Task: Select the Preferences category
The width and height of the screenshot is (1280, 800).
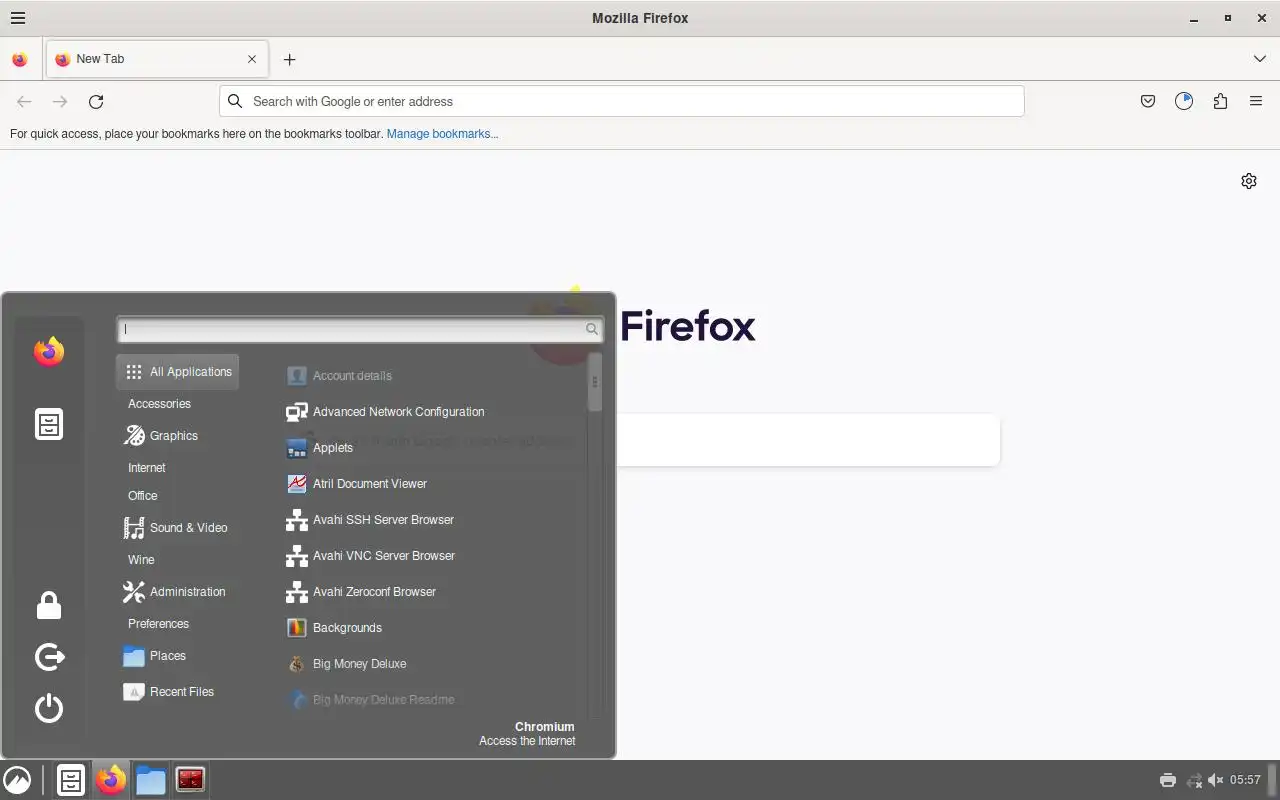Action: click(x=158, y=624)
